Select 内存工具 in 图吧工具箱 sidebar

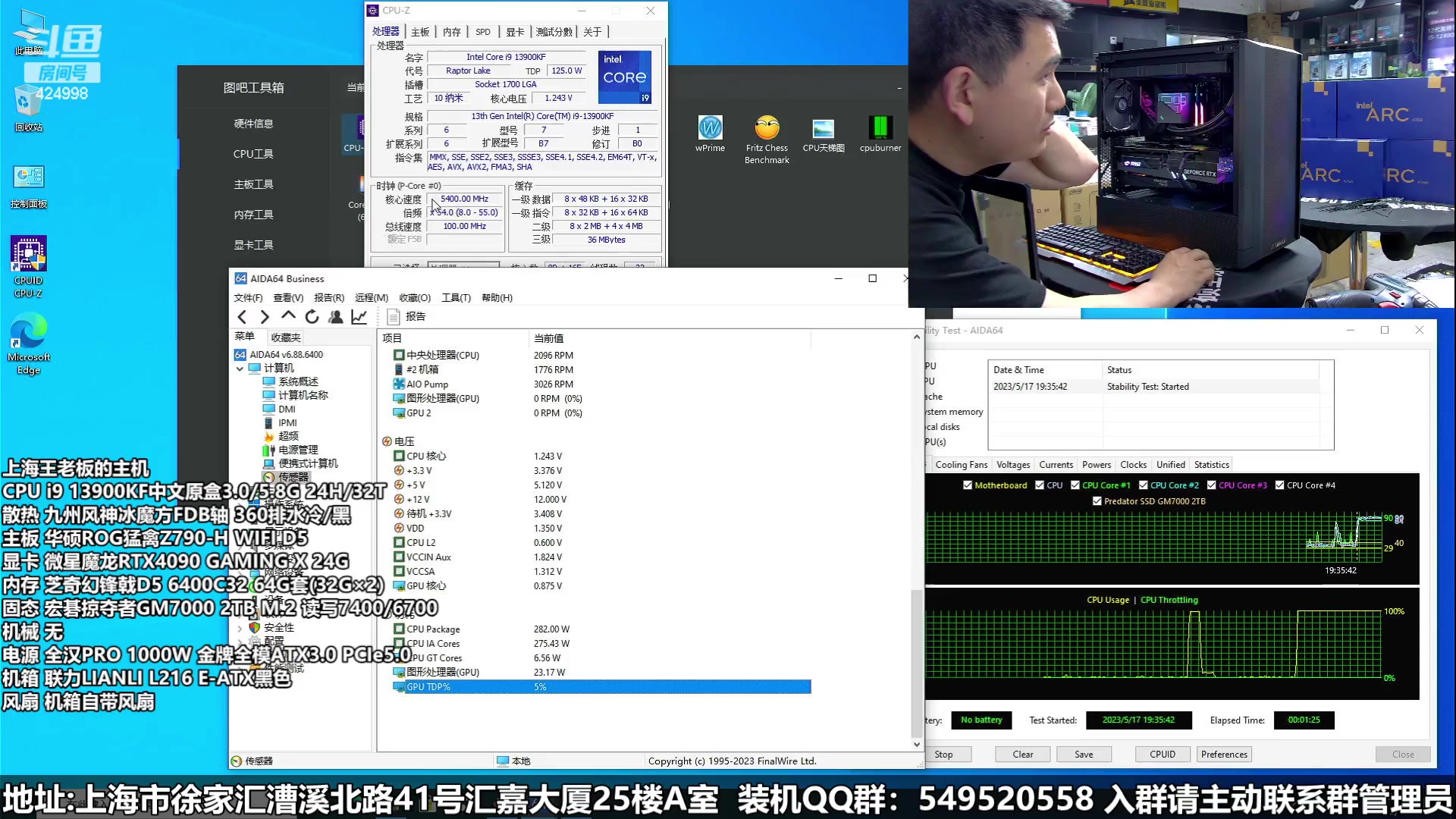253,215
